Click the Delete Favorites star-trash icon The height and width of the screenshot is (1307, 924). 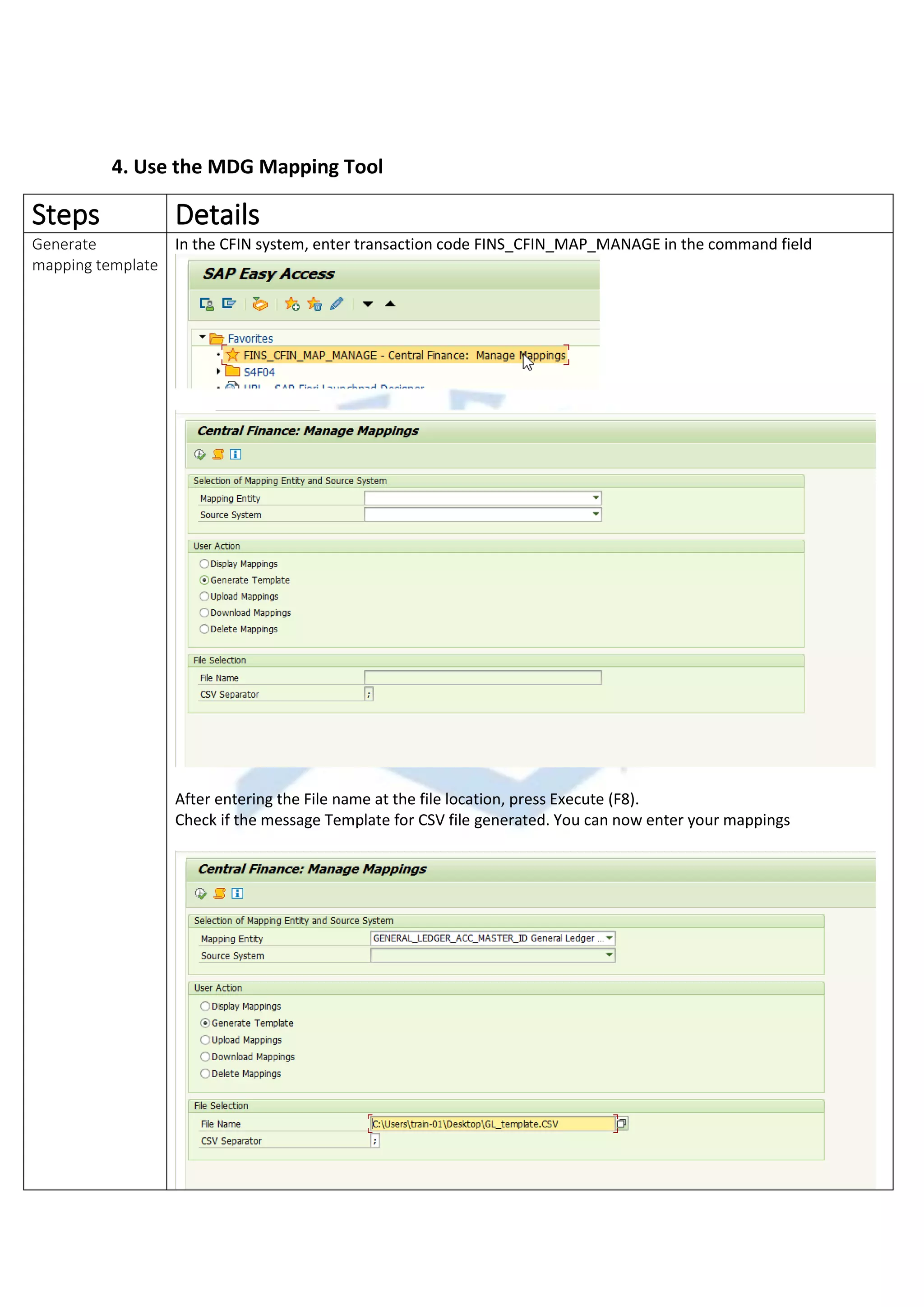pos(314,304)
